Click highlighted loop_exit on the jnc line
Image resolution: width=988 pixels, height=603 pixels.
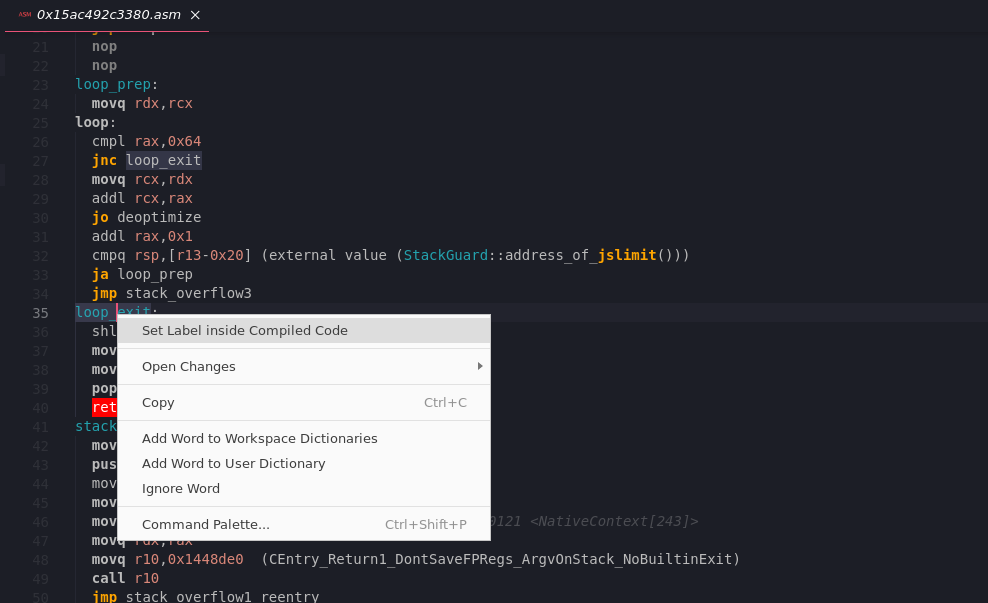click(163, 161)
